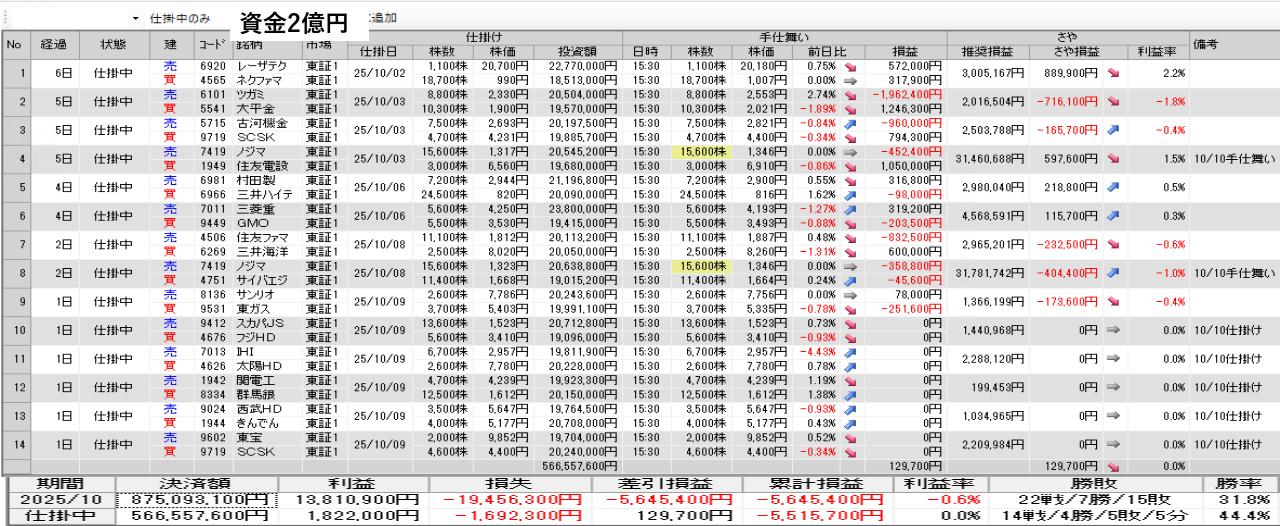Click the 投資額 column header
Screen dimensions: 1280x526
577,52
